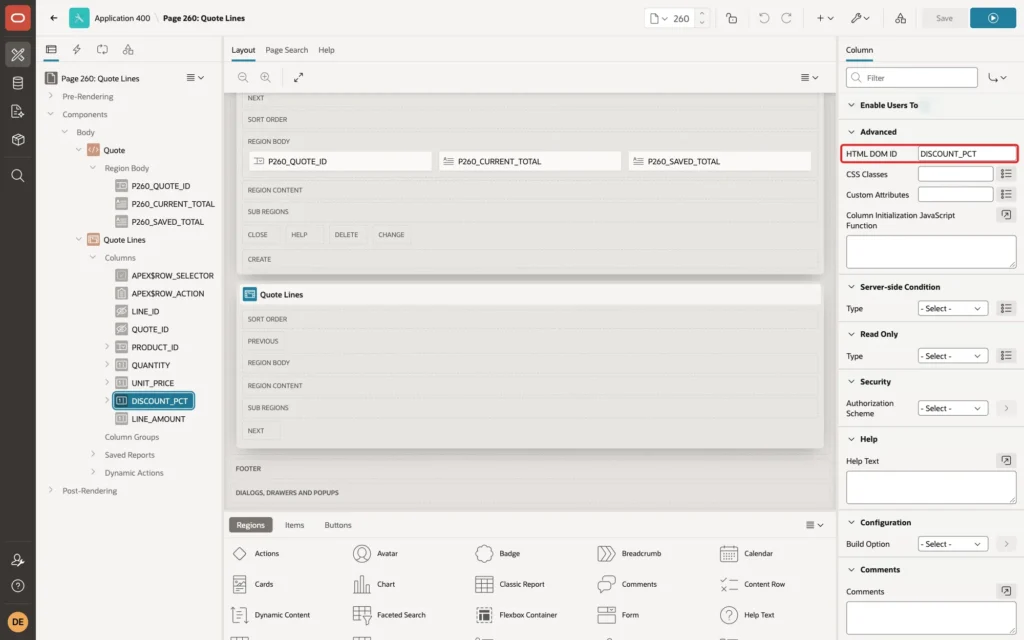Go back using the left arrow icon
This screenshot has height=640, width=1024.
pyautogui.click(x=54, y=18)
